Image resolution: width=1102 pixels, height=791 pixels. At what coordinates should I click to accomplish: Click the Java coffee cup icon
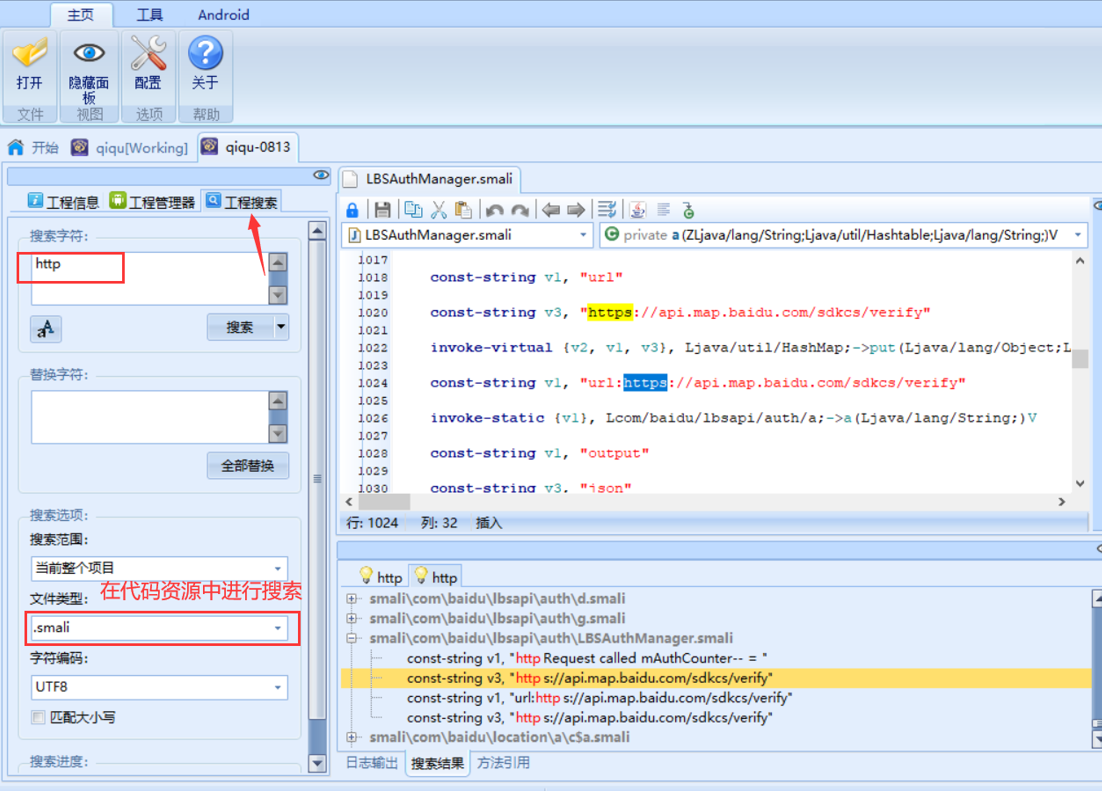[637, 210]
